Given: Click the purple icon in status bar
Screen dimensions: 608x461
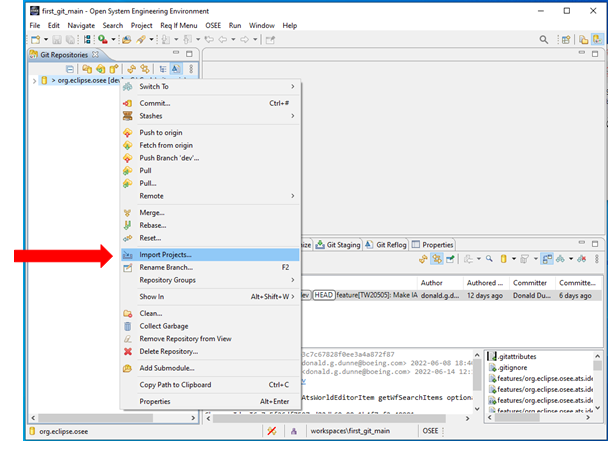Looking at the screenshot, I should coord(294,431).
